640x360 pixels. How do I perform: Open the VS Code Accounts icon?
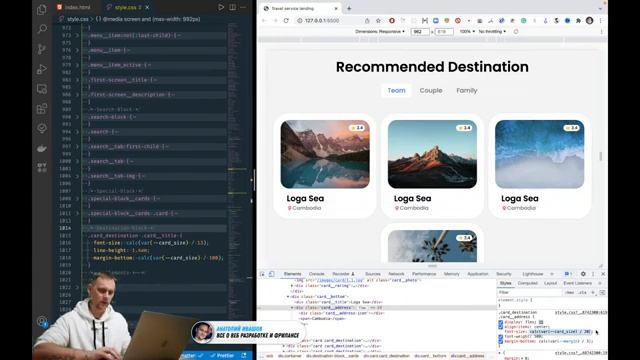tap(42, 322)
